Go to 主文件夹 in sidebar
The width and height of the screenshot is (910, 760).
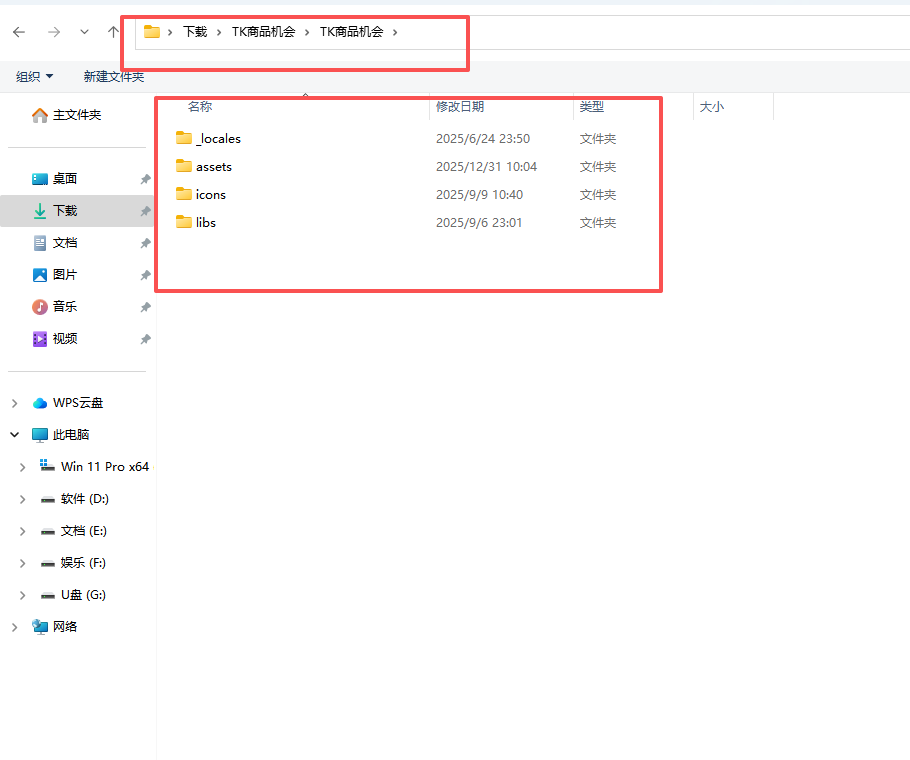76,115
